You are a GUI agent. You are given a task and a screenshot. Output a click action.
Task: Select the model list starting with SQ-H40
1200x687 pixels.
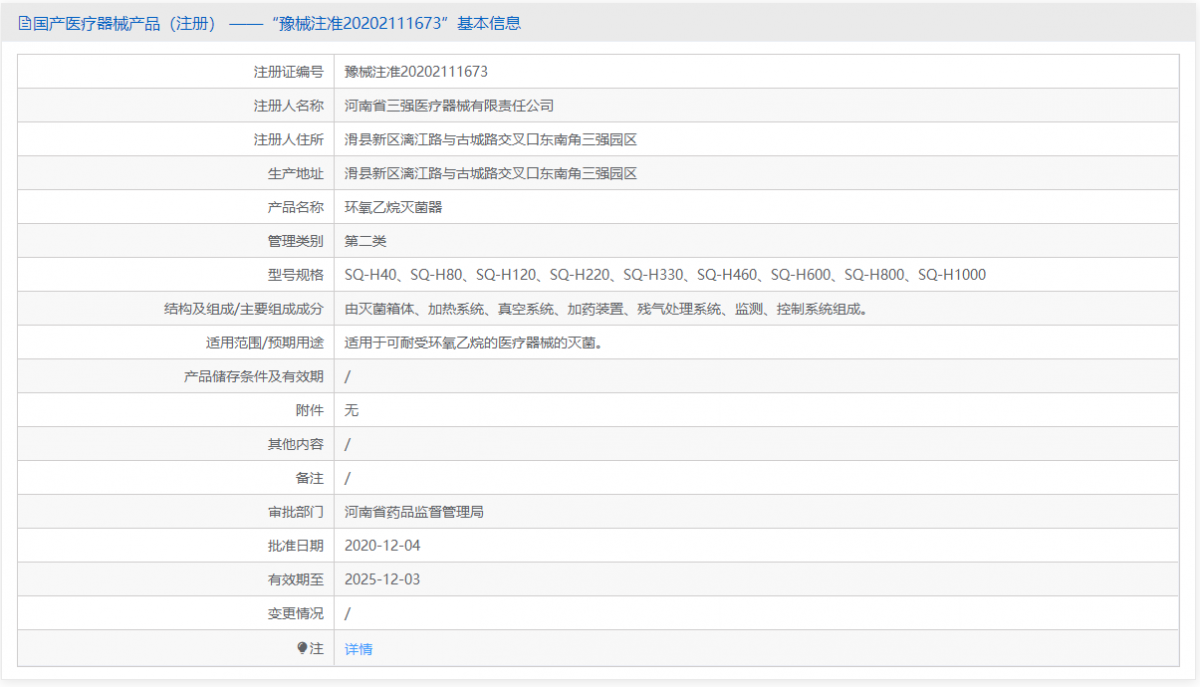tap(665, 274)
